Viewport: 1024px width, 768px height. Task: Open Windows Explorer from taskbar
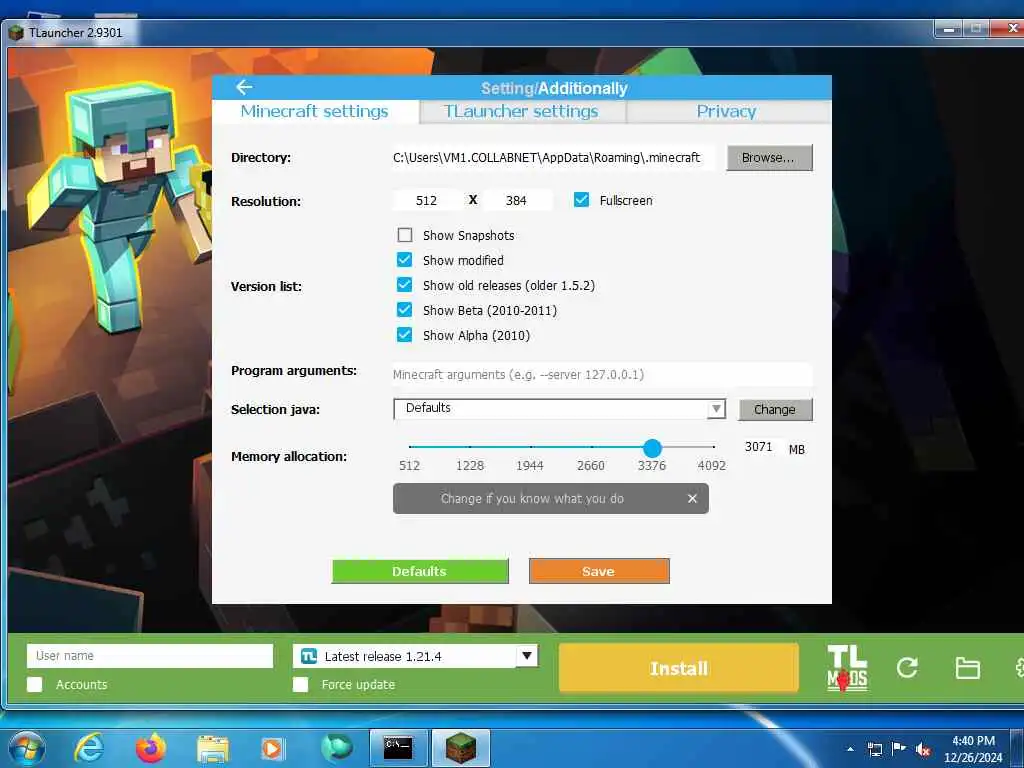tap(213, 749)
